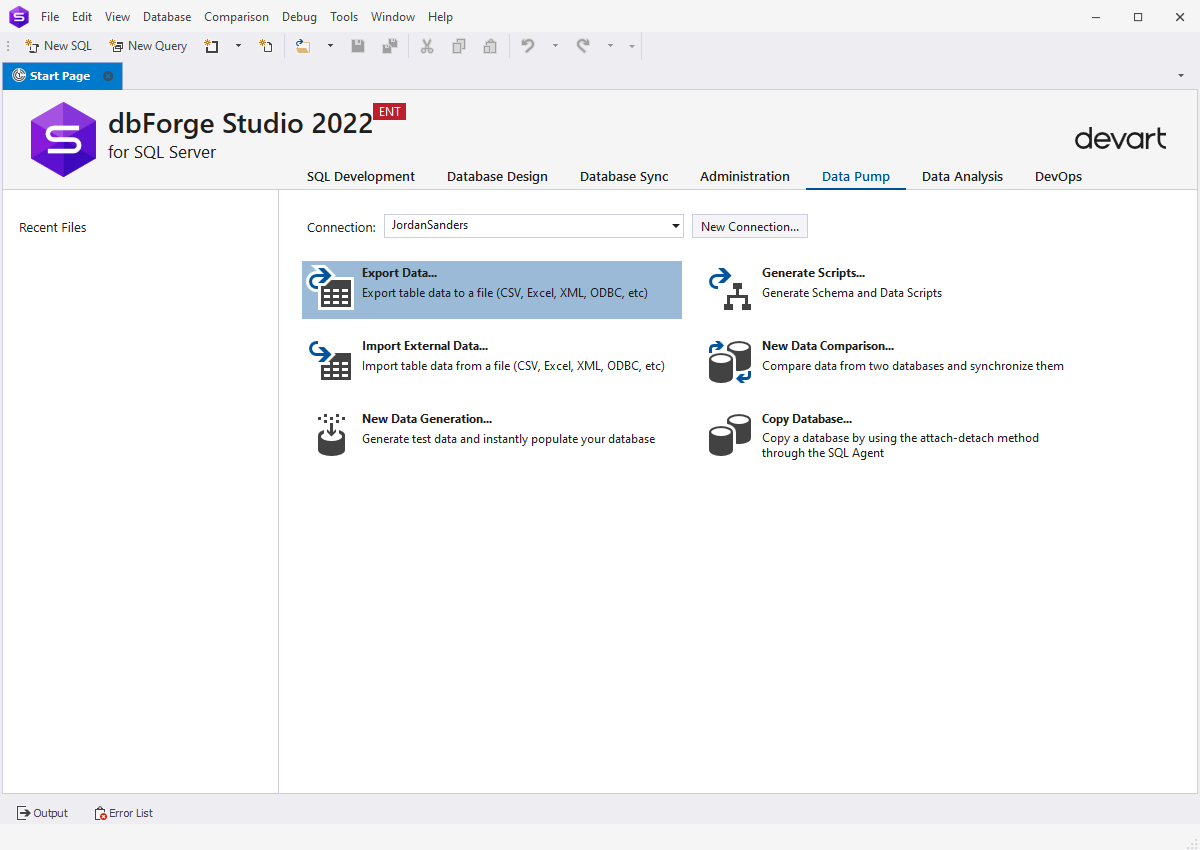Click the Save All toolbar icon
Screen dimensions: 1200x850
click(390, 46)
